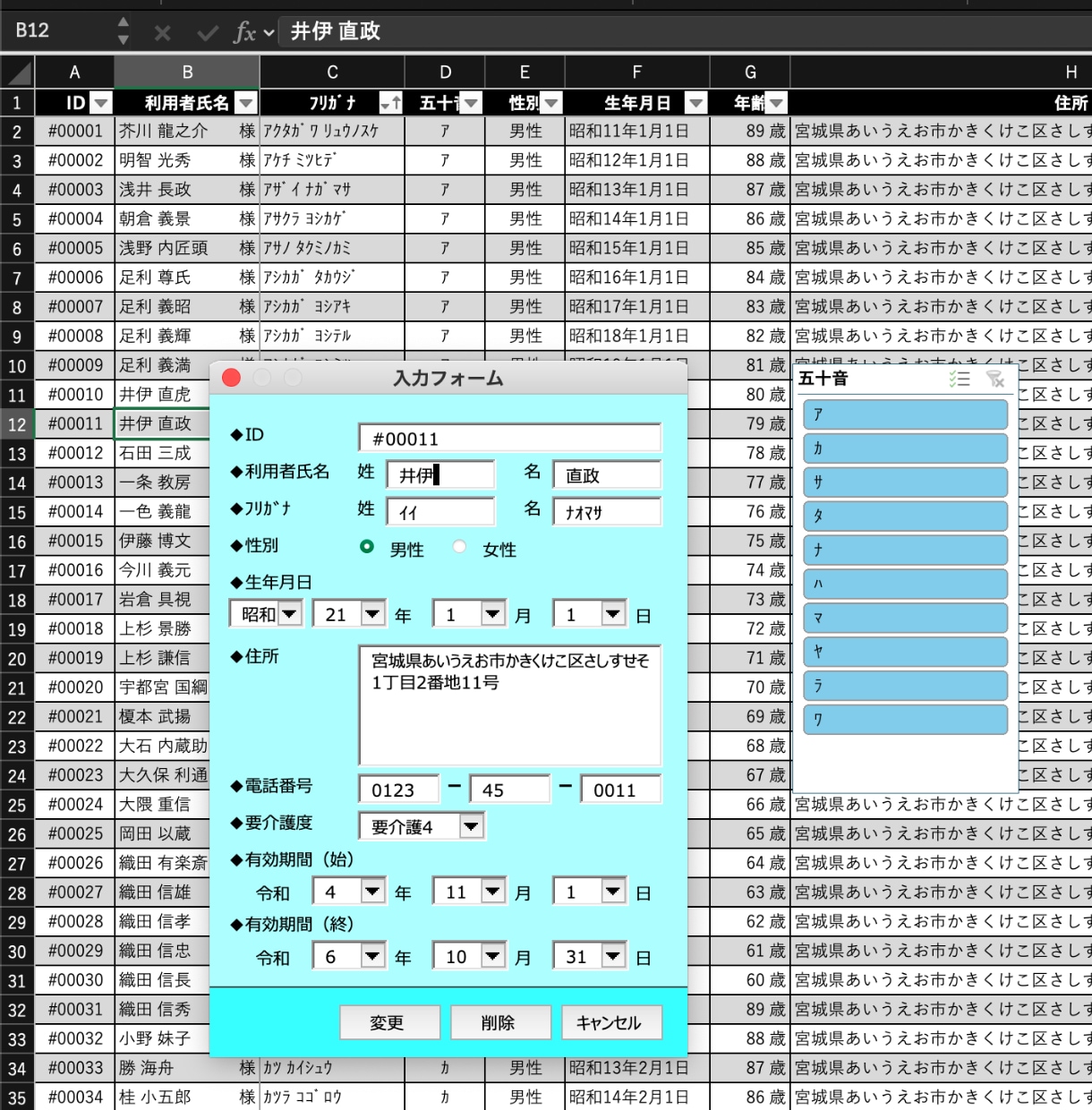Select cell #00034
The height and width of the screenshot is (1110, 1092).
(75, 1097)
